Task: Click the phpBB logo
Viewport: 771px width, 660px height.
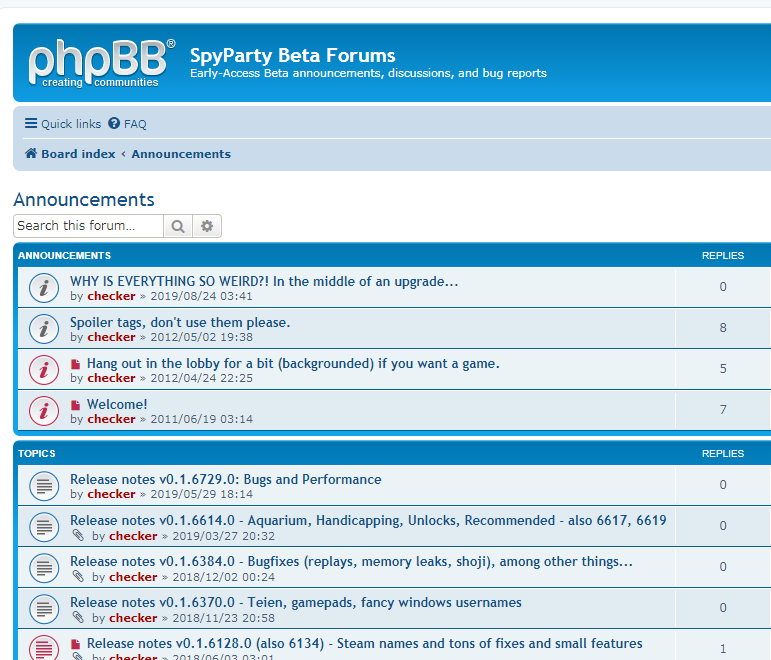Action: [101, 63]
